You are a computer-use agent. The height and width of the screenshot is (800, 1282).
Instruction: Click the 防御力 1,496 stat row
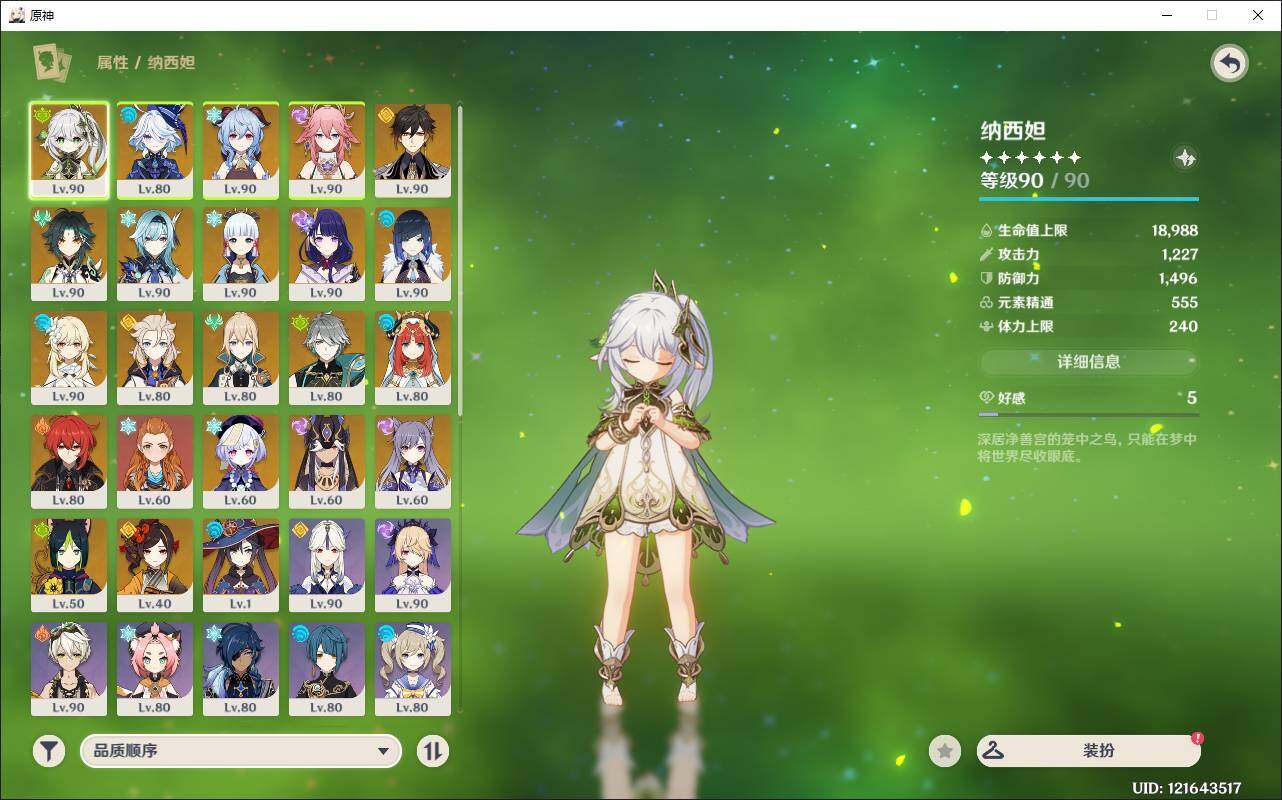1088,278
